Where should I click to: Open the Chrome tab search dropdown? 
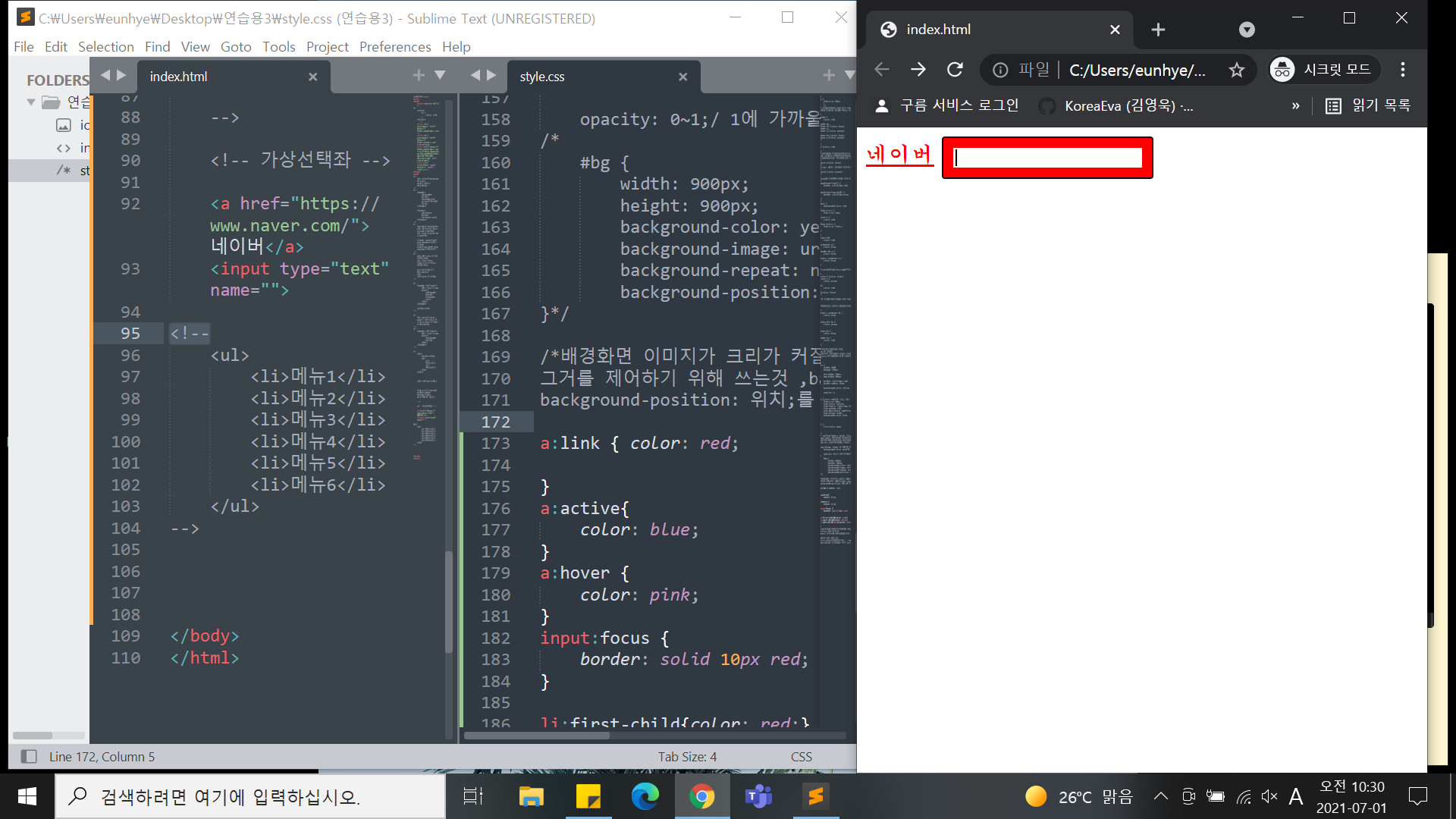pyautogui.click(x=1247, y=30)
